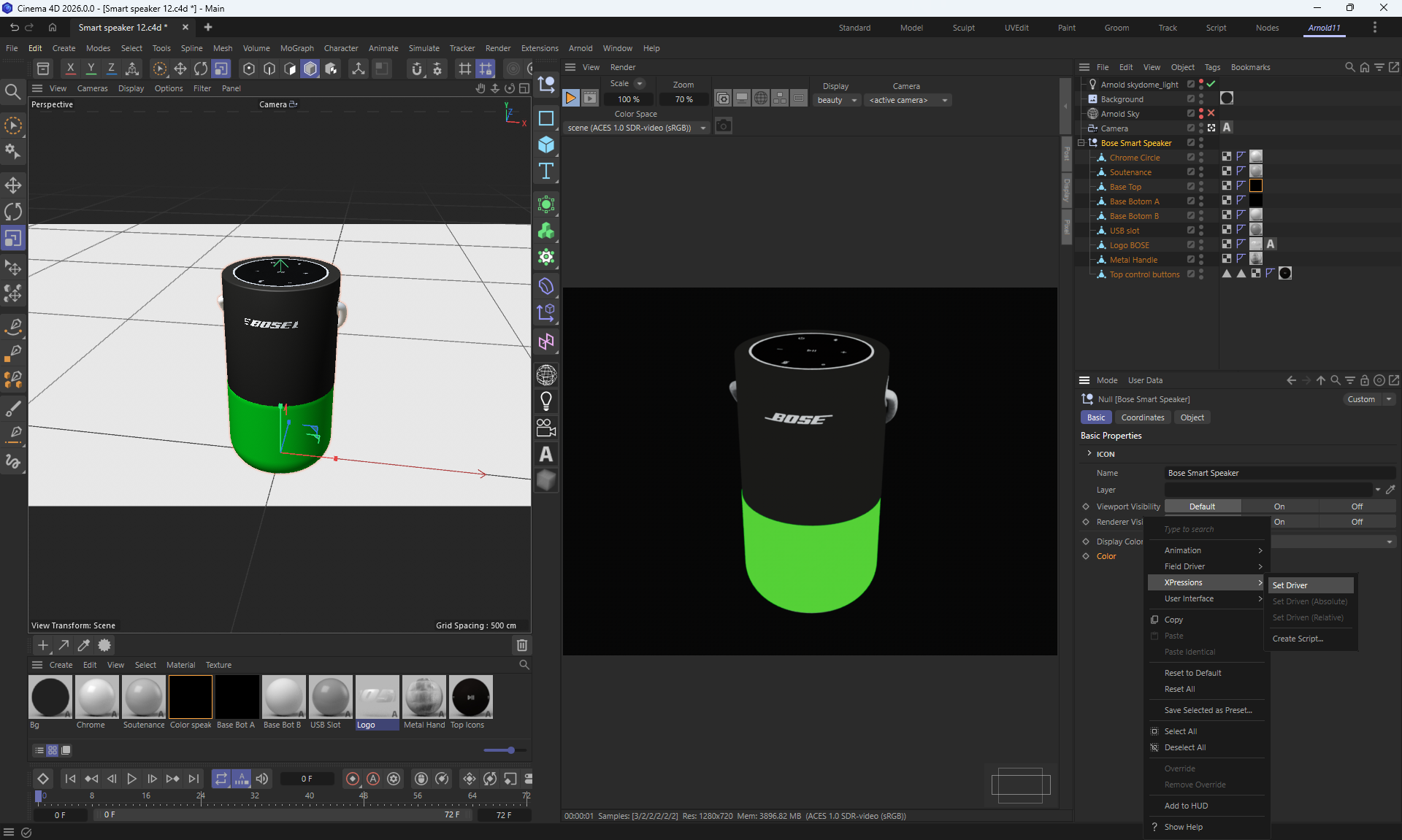The height and width of the screenshot is (840, 1402).
Task: Collapse the Bose Smart Speaker hierarchy
Action: click(1081, 143)
